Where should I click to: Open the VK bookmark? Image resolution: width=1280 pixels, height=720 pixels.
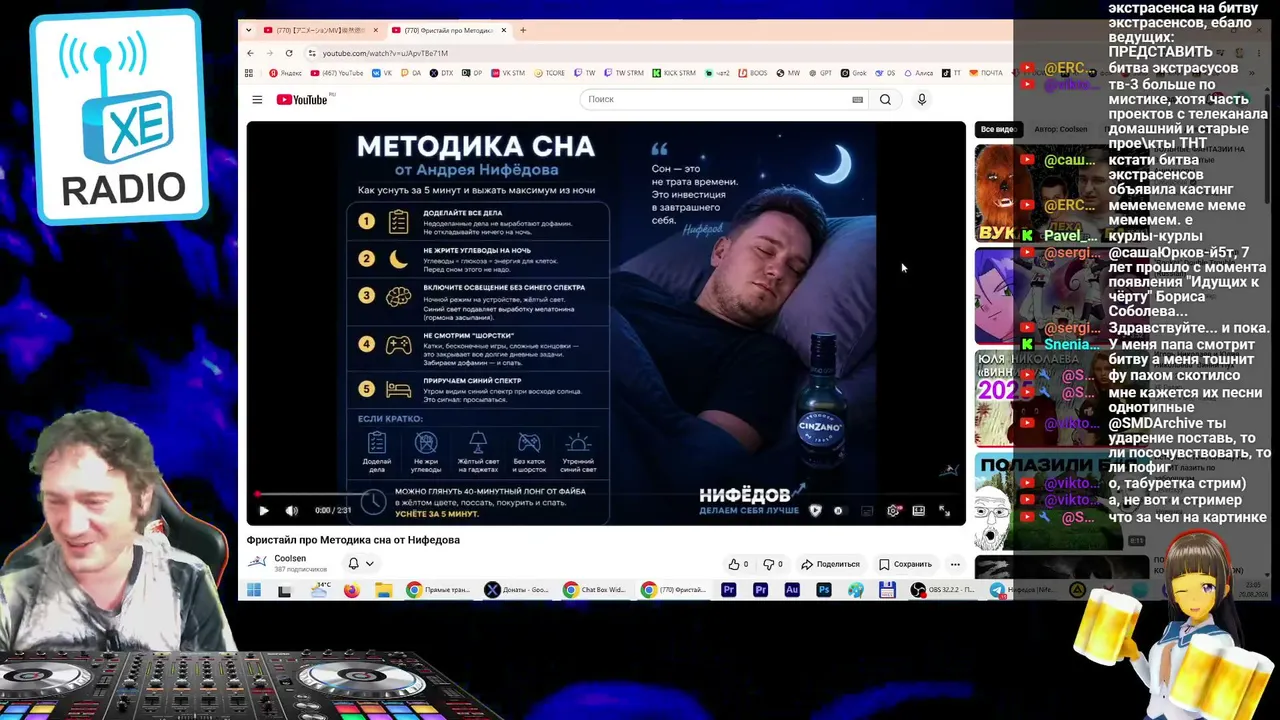381,73
